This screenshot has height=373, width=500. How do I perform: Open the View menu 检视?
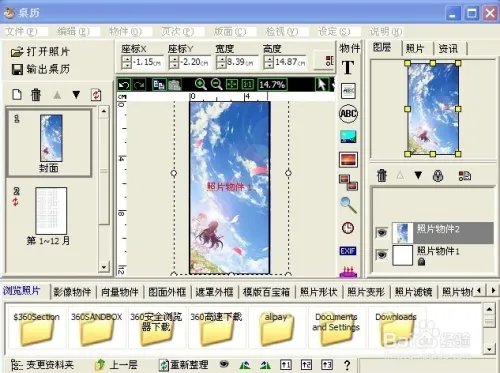[282, 32]
